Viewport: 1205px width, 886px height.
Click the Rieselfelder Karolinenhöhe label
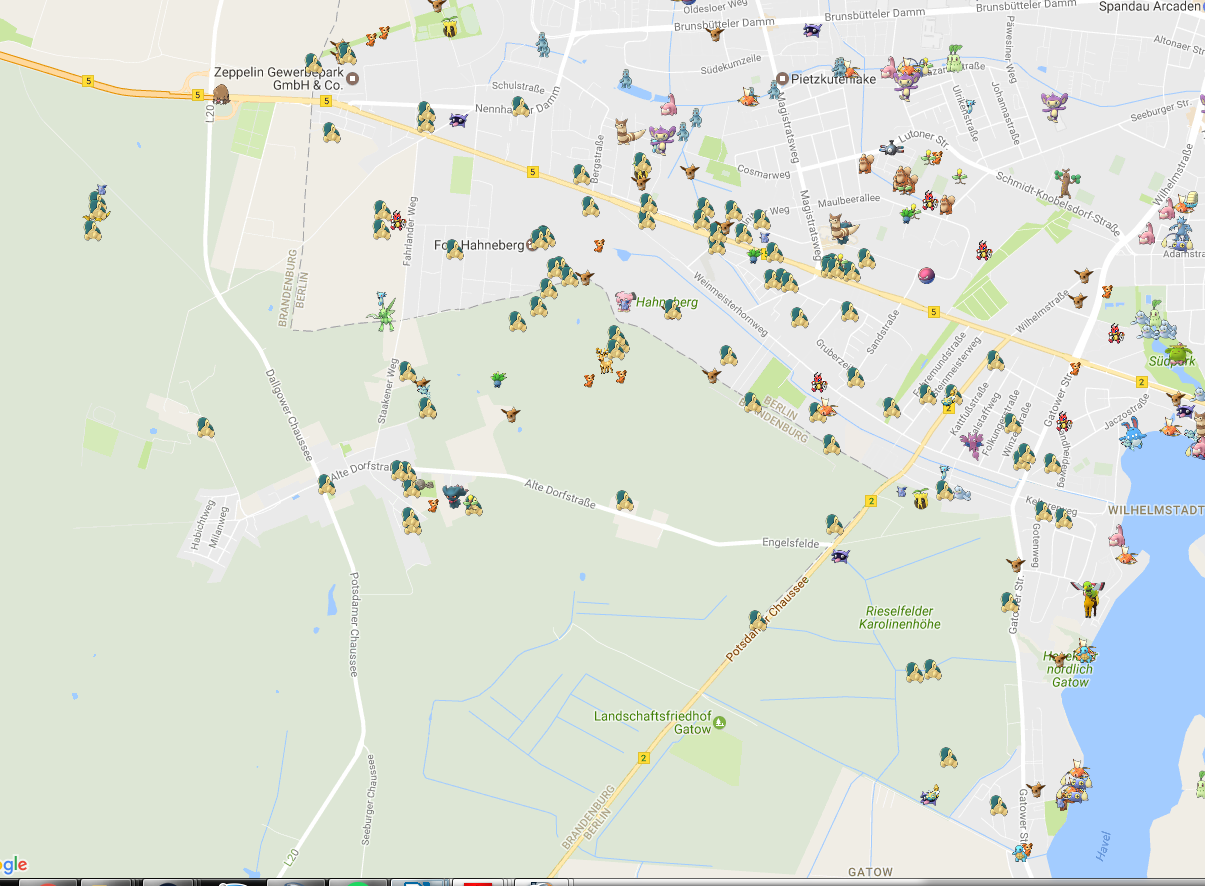(900, 617)
